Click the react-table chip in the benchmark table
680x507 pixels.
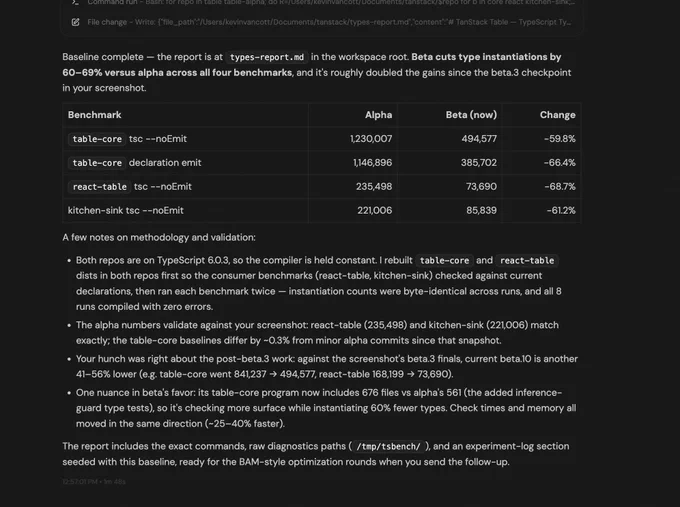(x=100, y=187)
